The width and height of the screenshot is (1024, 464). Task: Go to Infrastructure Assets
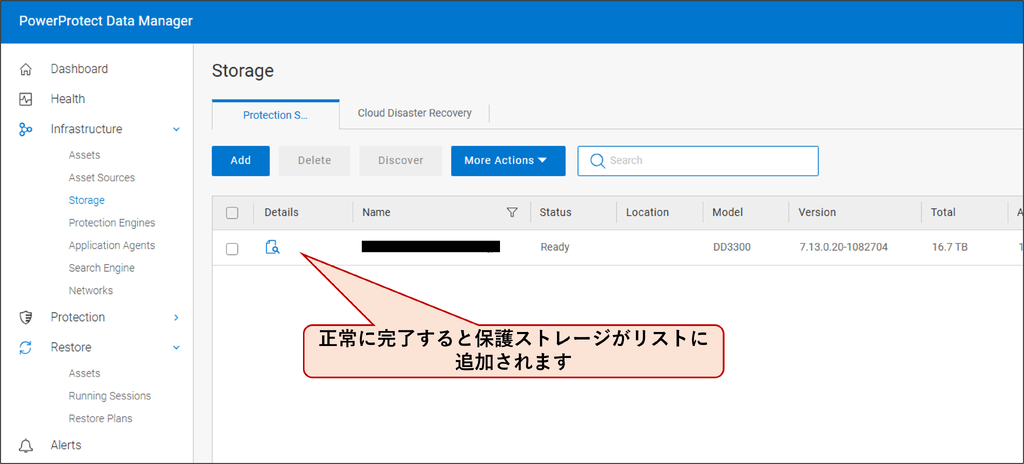tap(84, 156)
